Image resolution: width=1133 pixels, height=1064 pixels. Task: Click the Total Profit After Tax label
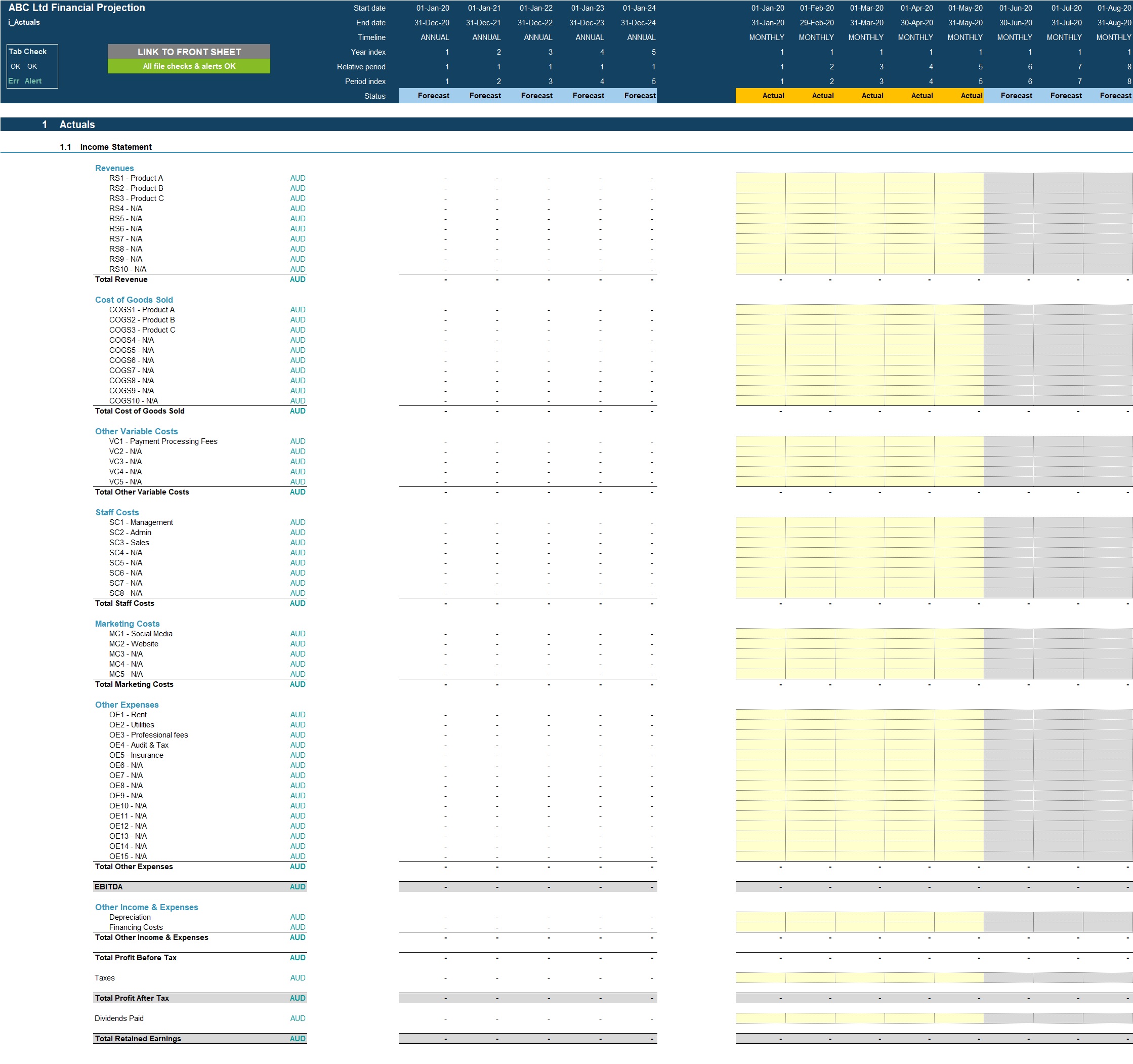pyautogui.click(x=132, y=998)
